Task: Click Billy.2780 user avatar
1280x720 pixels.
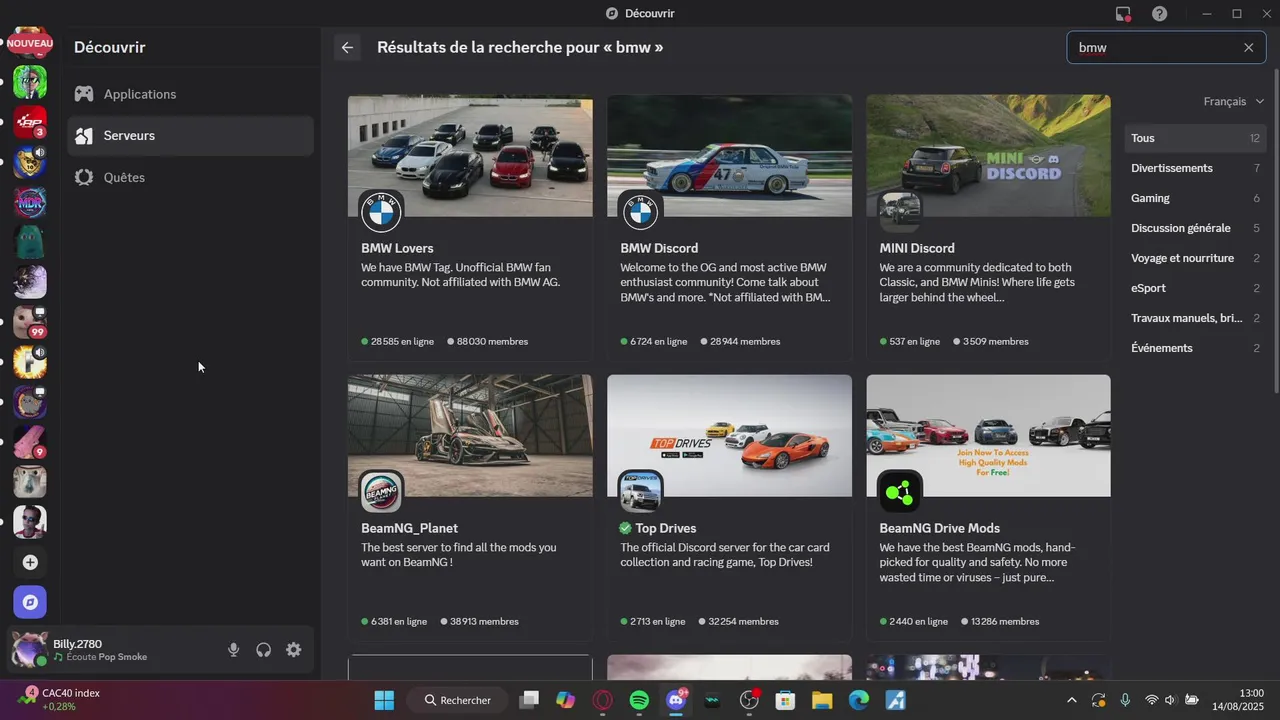Action: point(29,650)
